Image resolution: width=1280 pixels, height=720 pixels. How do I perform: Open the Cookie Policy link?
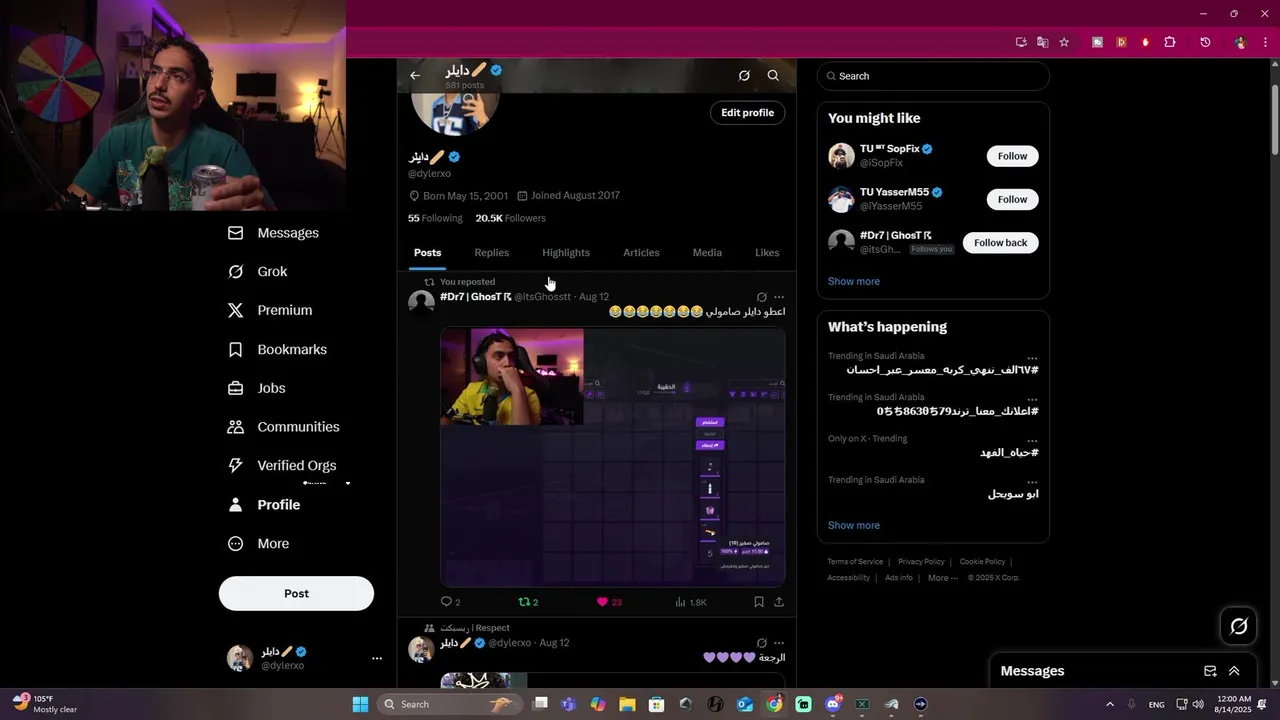[x=982, y=562]
